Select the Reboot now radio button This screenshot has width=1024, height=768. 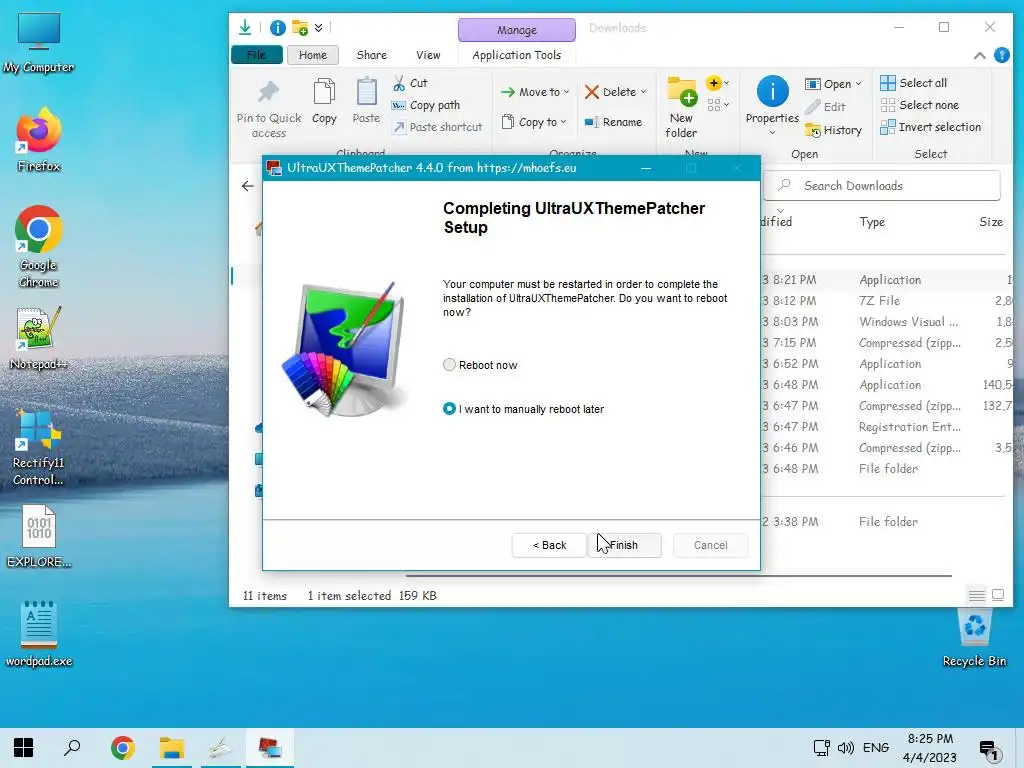(449, 365)
